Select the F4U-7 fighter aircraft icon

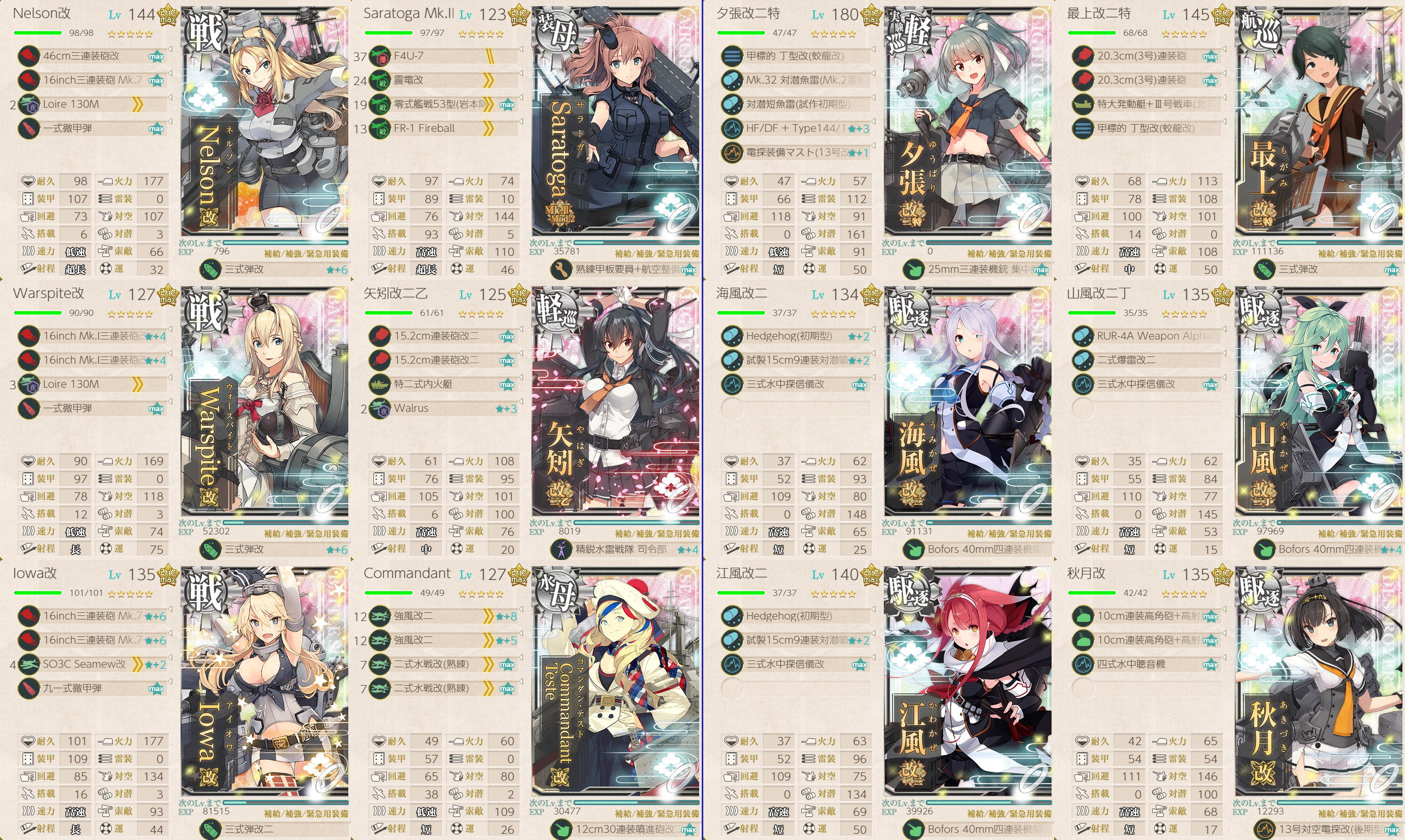point(379,56)
